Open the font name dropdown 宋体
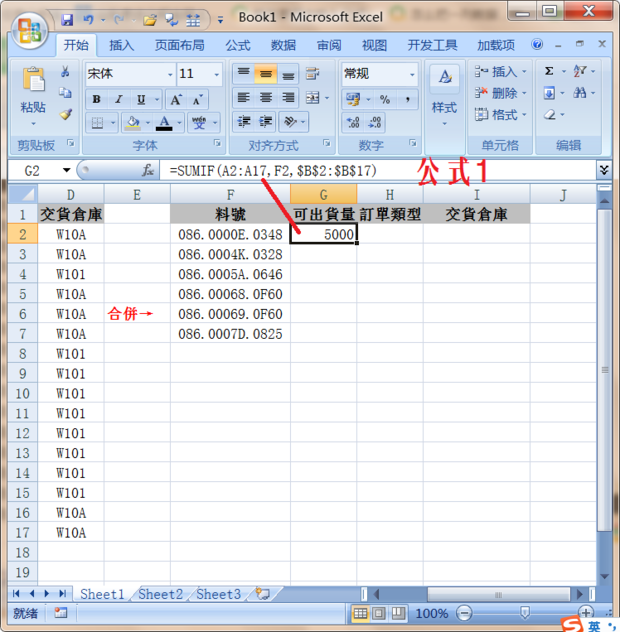This screenshot has height=632, width=620. coord(171,74)
